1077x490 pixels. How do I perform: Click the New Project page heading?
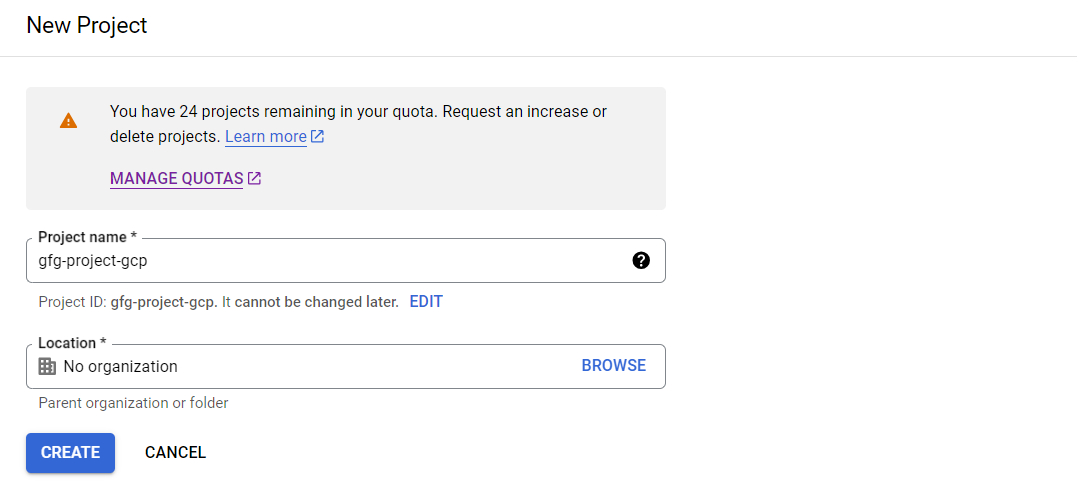(87, 26)
